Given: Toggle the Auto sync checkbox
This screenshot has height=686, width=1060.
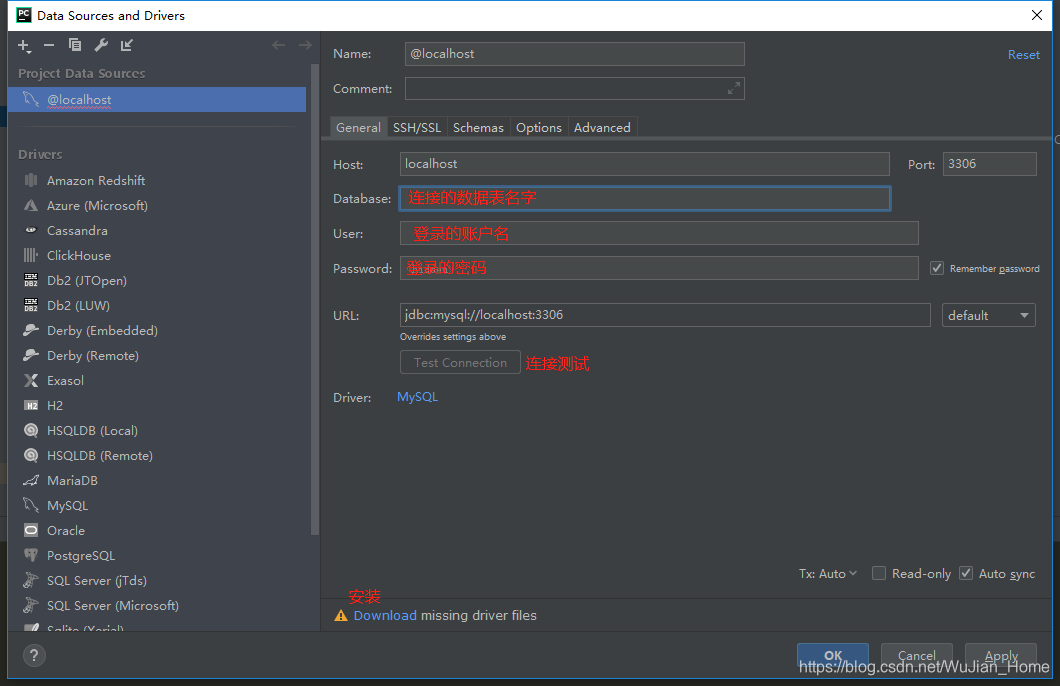Looking at the screenshot, I should pyautogui.click(x=966, y=573).
